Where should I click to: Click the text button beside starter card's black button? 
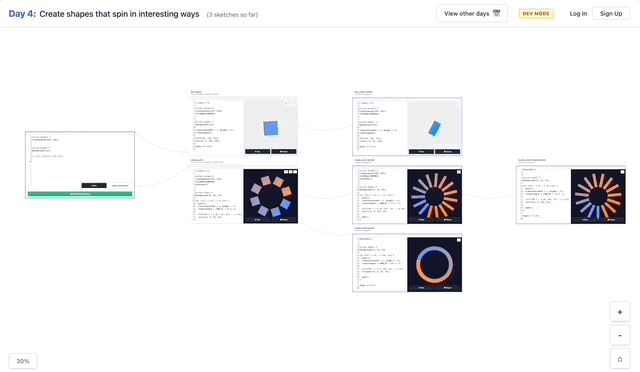[120, 185]
